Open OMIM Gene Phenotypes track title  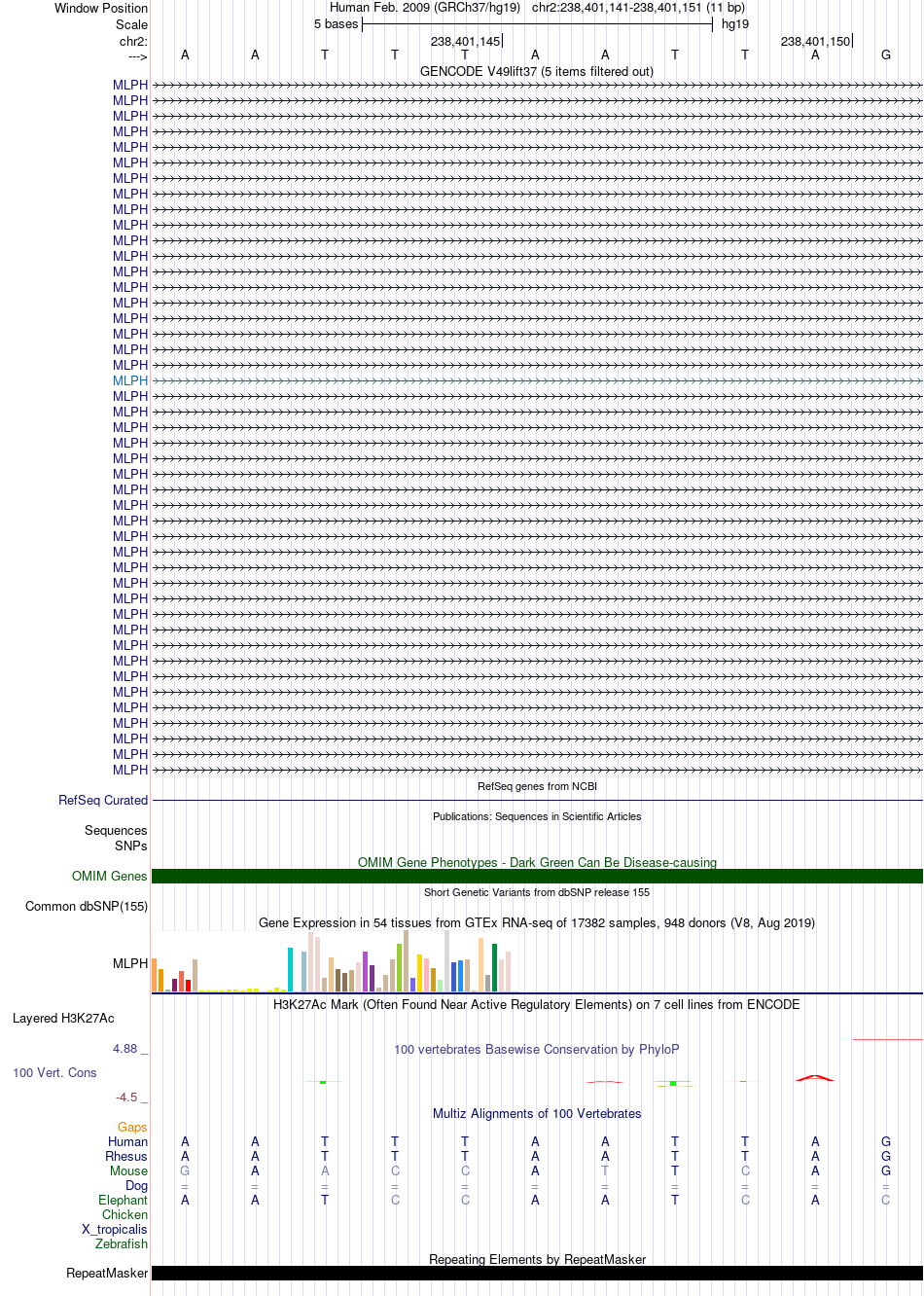[537, 863]
